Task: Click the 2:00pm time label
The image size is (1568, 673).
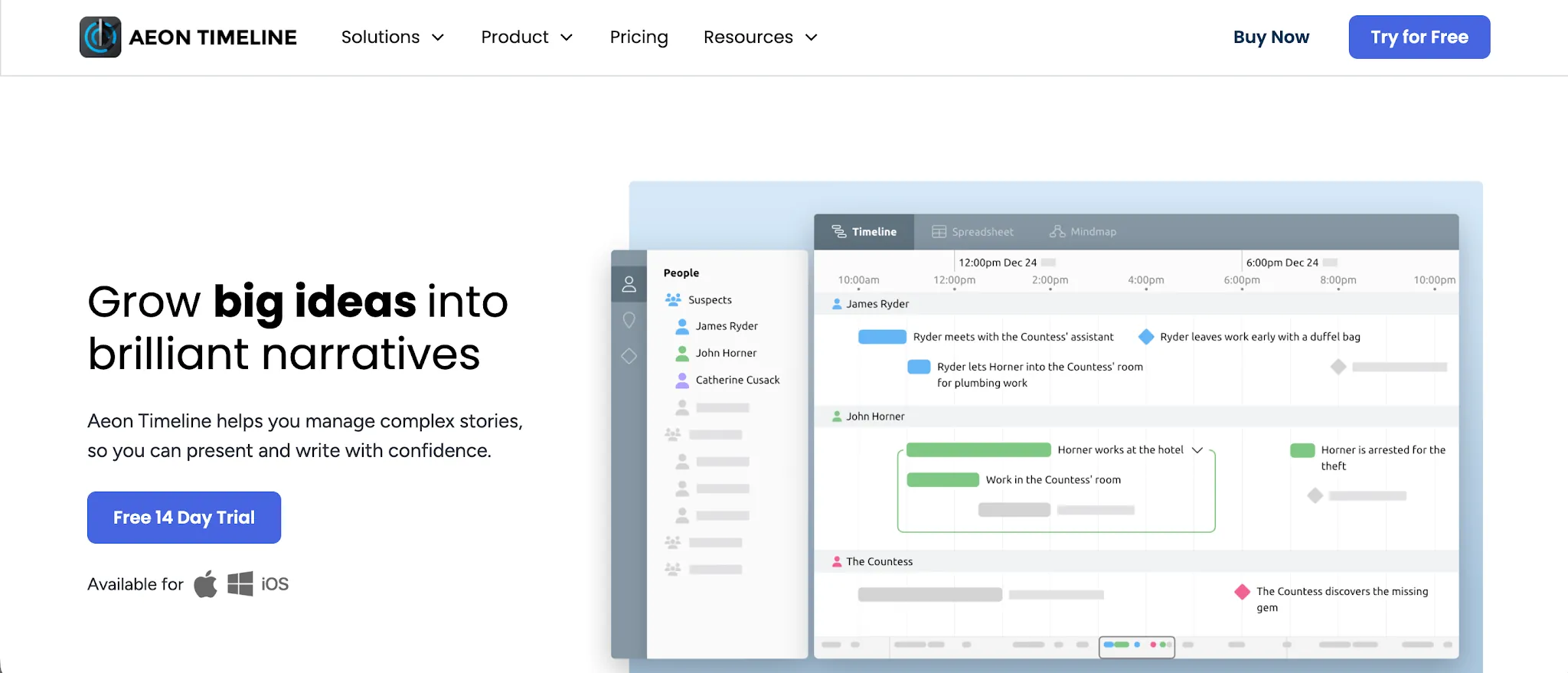Action: pos(1050,280)
